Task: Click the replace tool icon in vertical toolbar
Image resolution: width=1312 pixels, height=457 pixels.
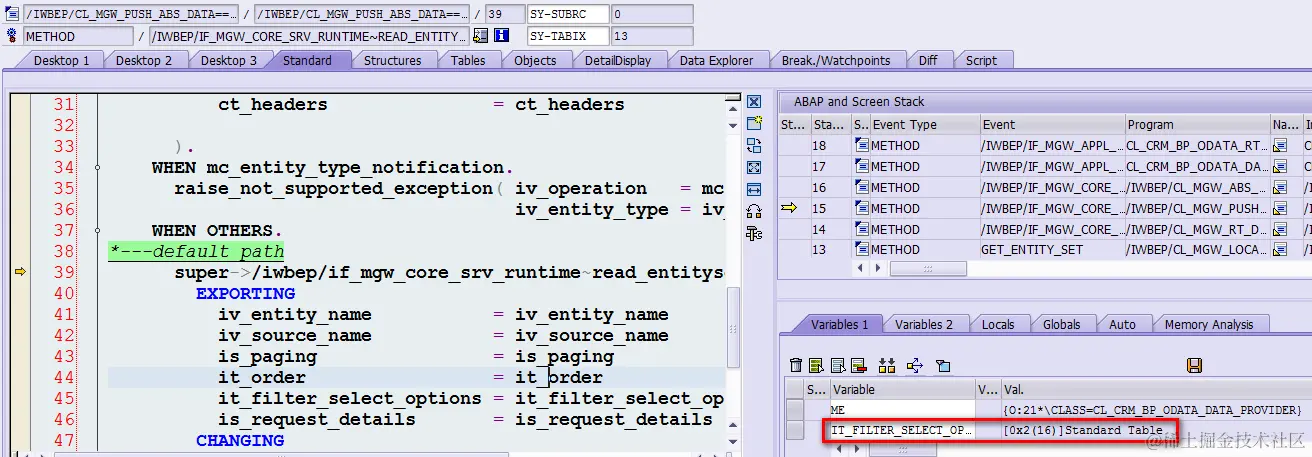Action: click(754, 145)
